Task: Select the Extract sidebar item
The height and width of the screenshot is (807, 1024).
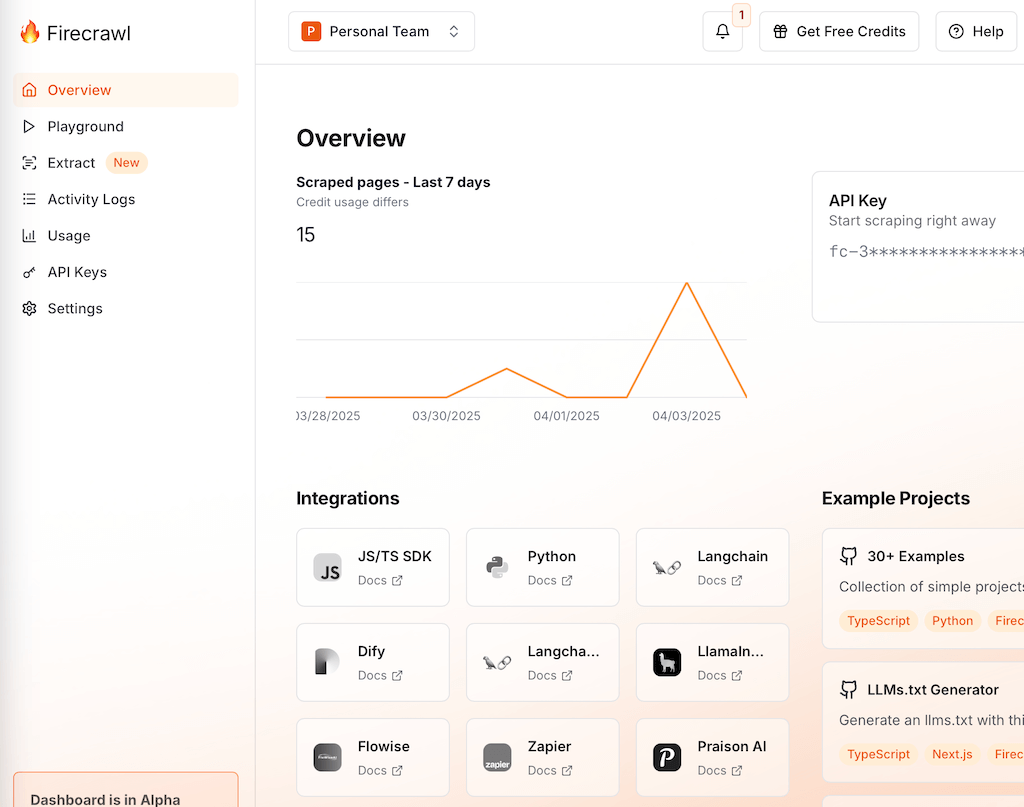Action: [x=72, y=162]
